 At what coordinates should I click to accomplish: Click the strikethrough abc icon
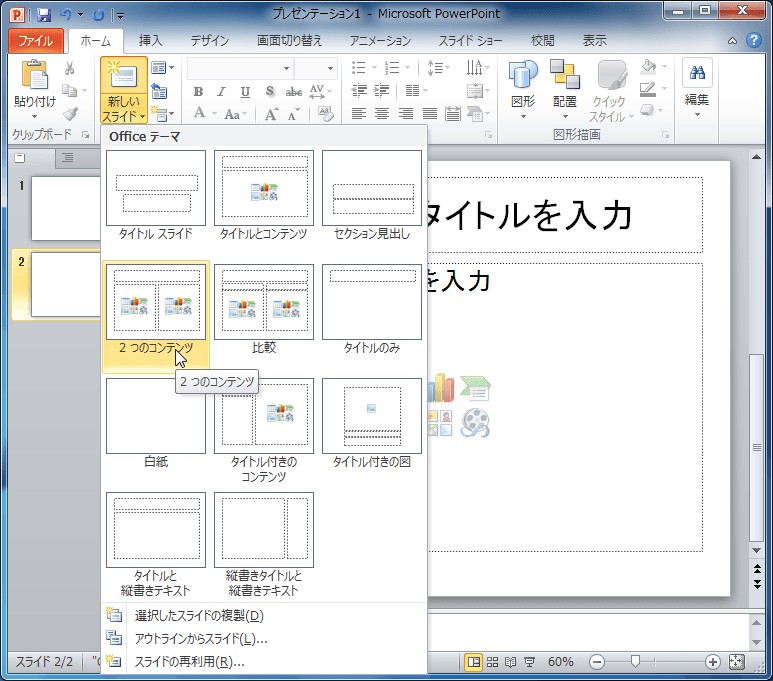294,92
